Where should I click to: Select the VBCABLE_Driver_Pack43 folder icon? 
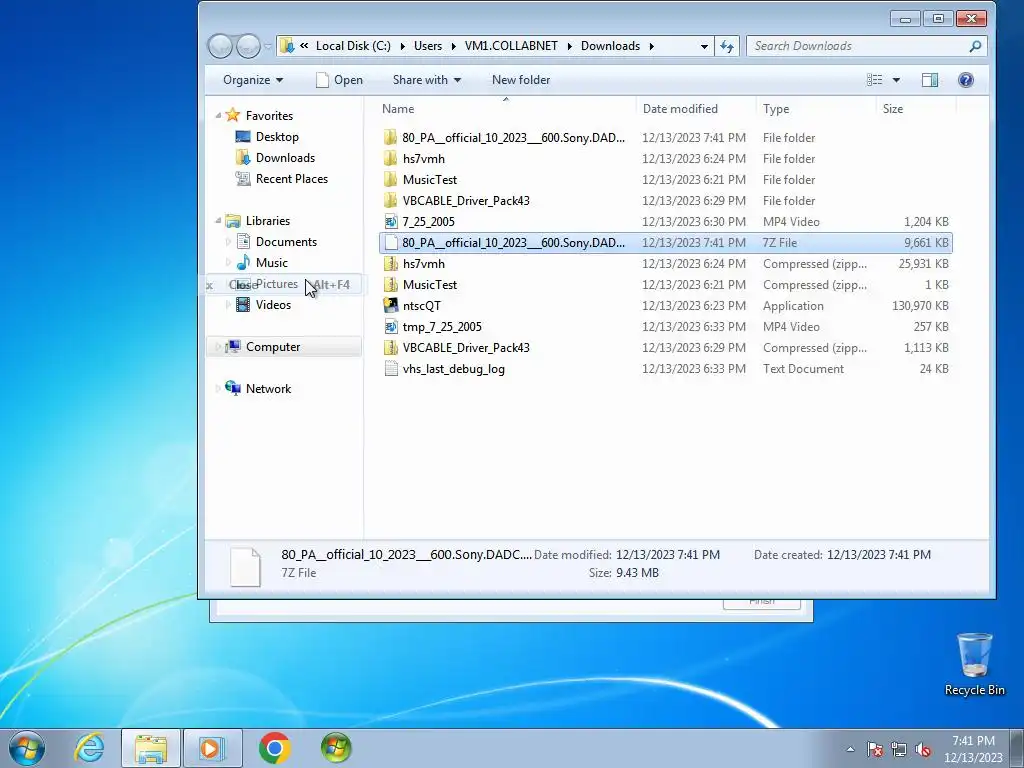click(391, 200)
